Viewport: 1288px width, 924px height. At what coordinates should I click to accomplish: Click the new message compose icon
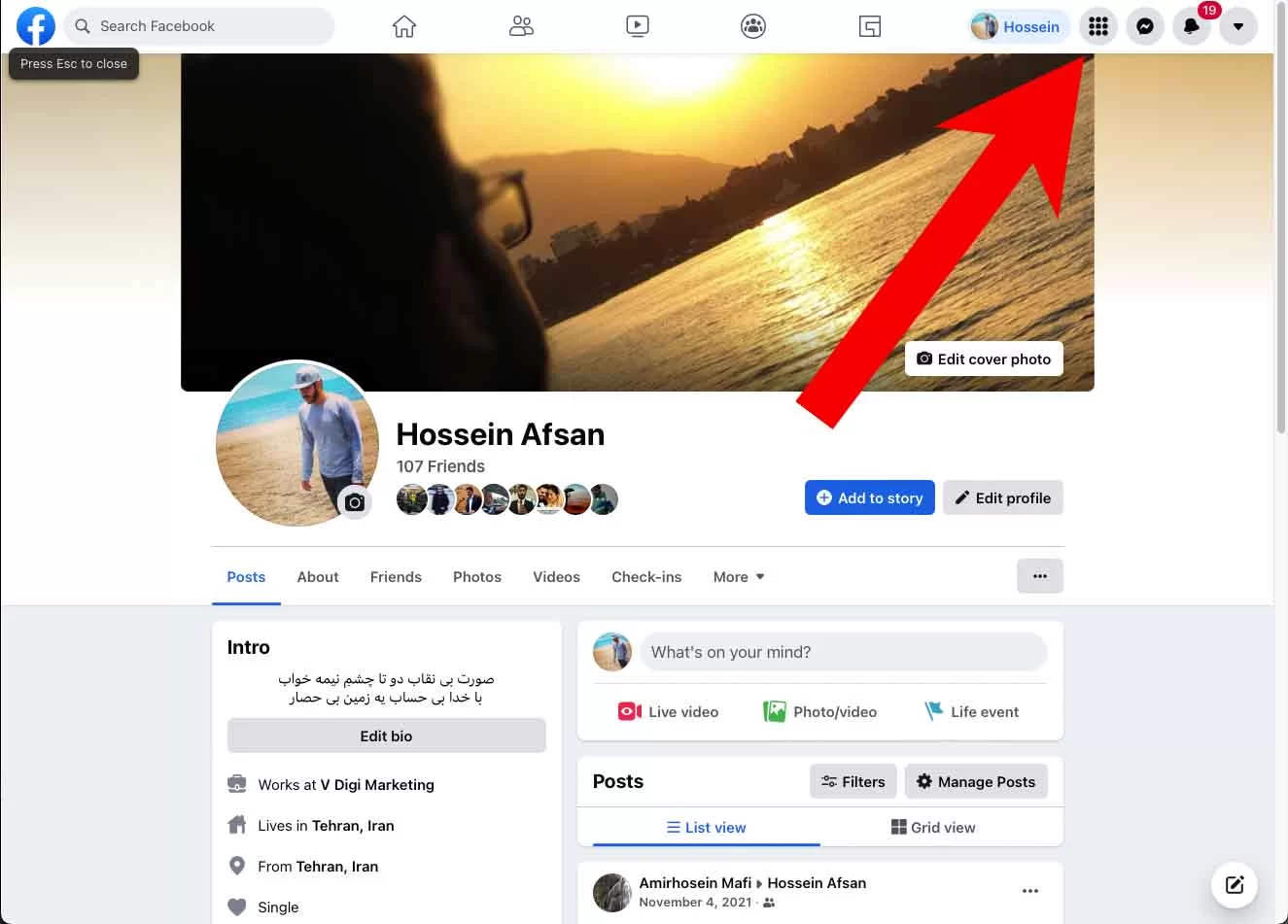(x=1235, y=884)
